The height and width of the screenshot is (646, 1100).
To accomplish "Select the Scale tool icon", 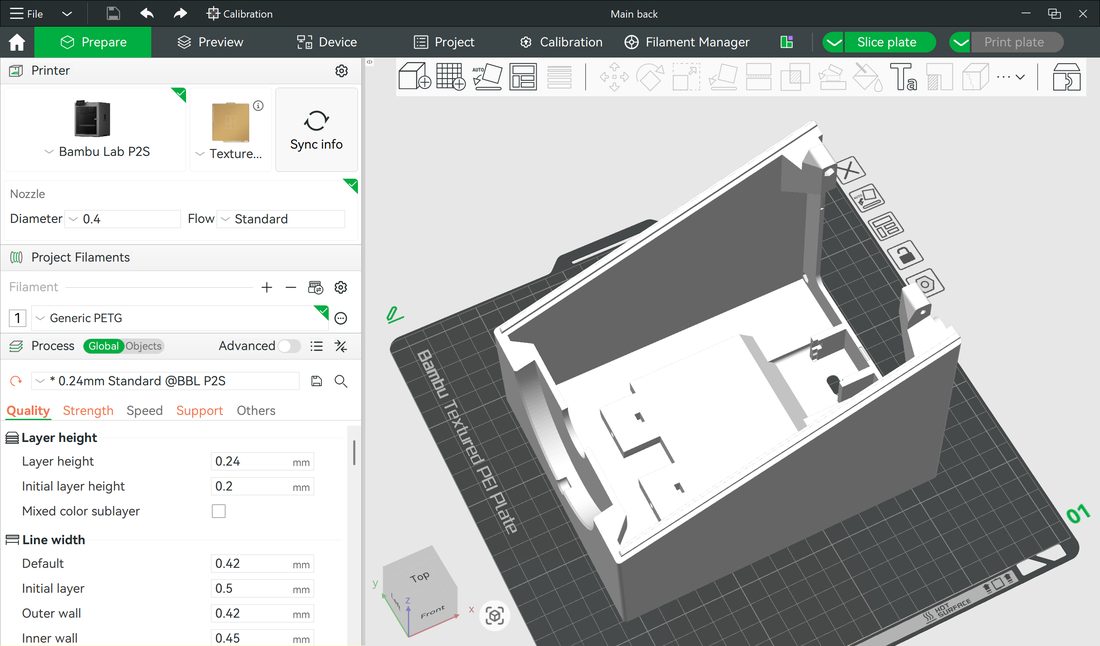I will (686, 76).
